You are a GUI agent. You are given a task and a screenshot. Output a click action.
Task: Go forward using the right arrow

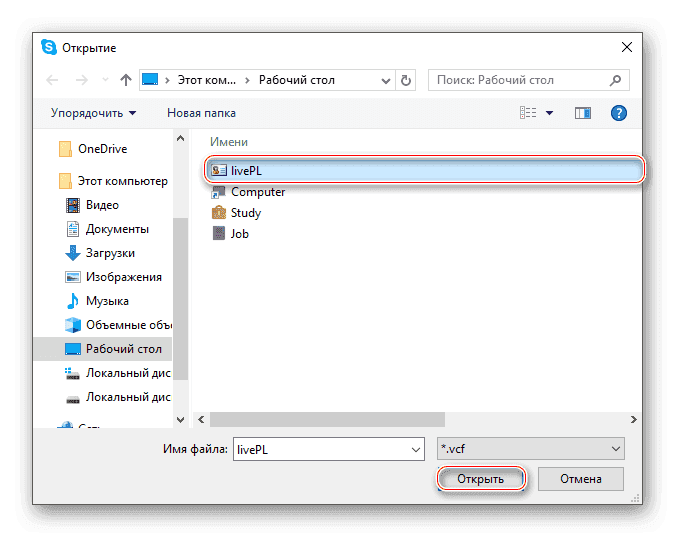(x=81, y=80)
